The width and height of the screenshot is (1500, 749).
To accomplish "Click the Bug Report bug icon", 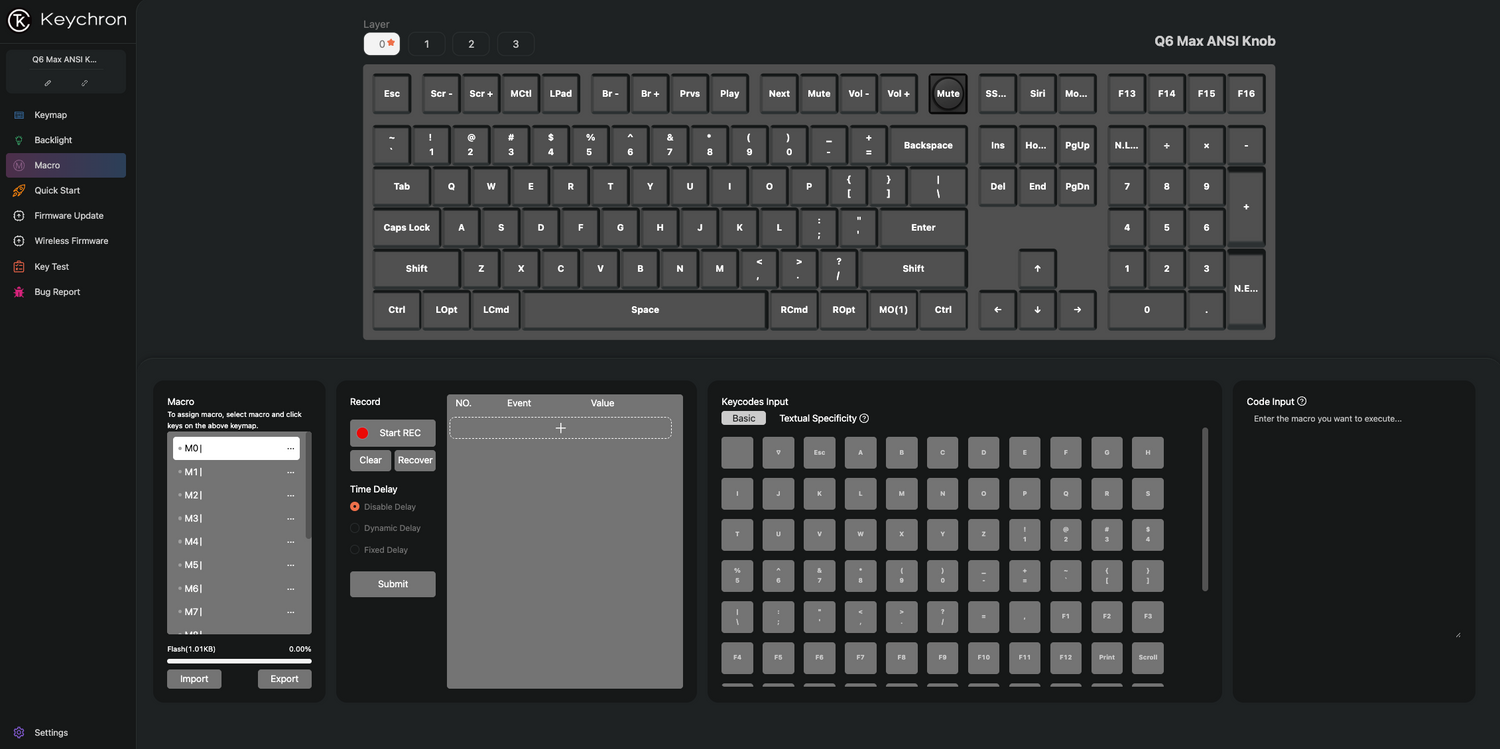I will (x=19, y=292).
